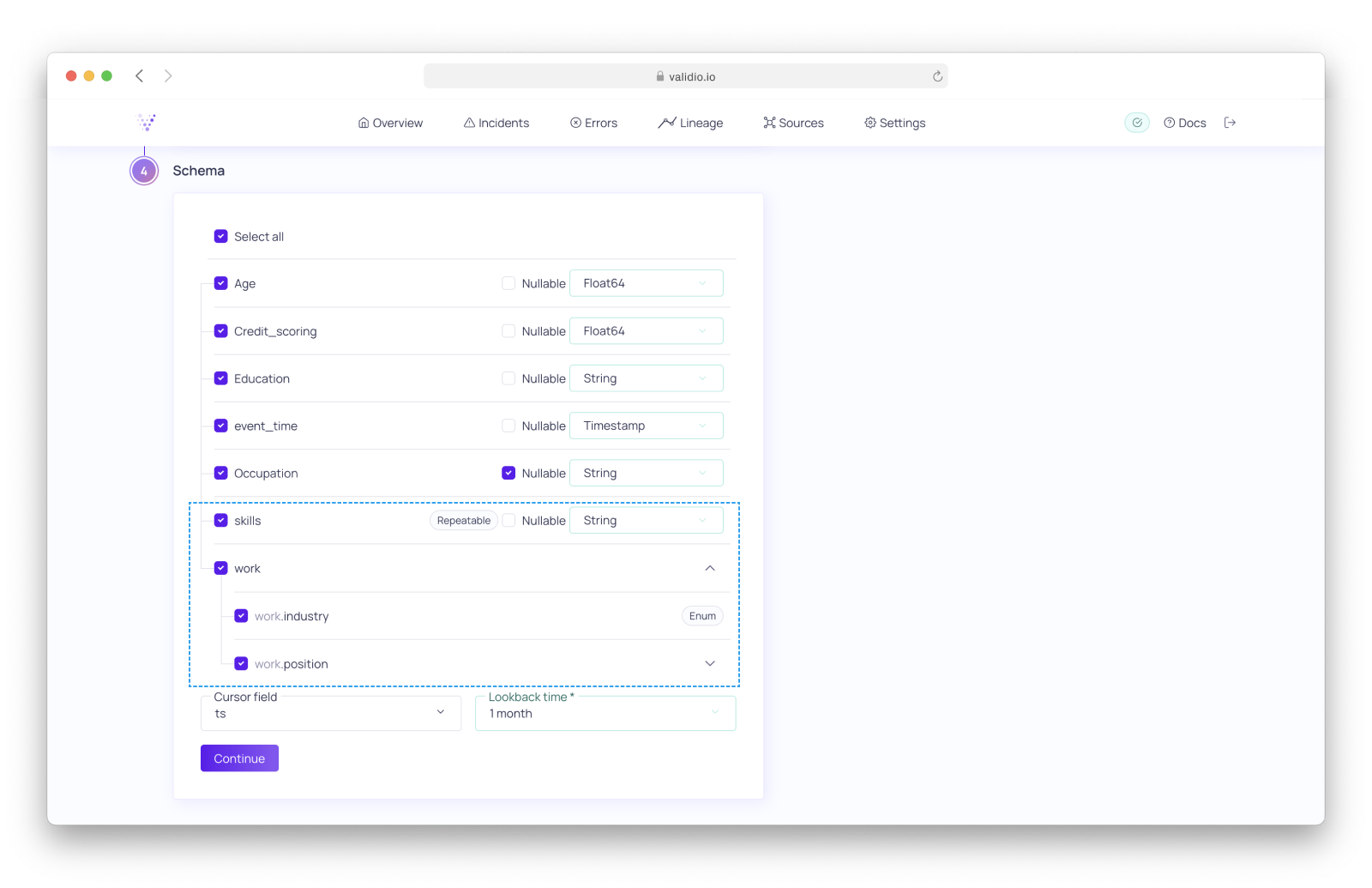Screen dimensions: 1372x888
Task: Open the Settings tab
Action: pos(894,123)
